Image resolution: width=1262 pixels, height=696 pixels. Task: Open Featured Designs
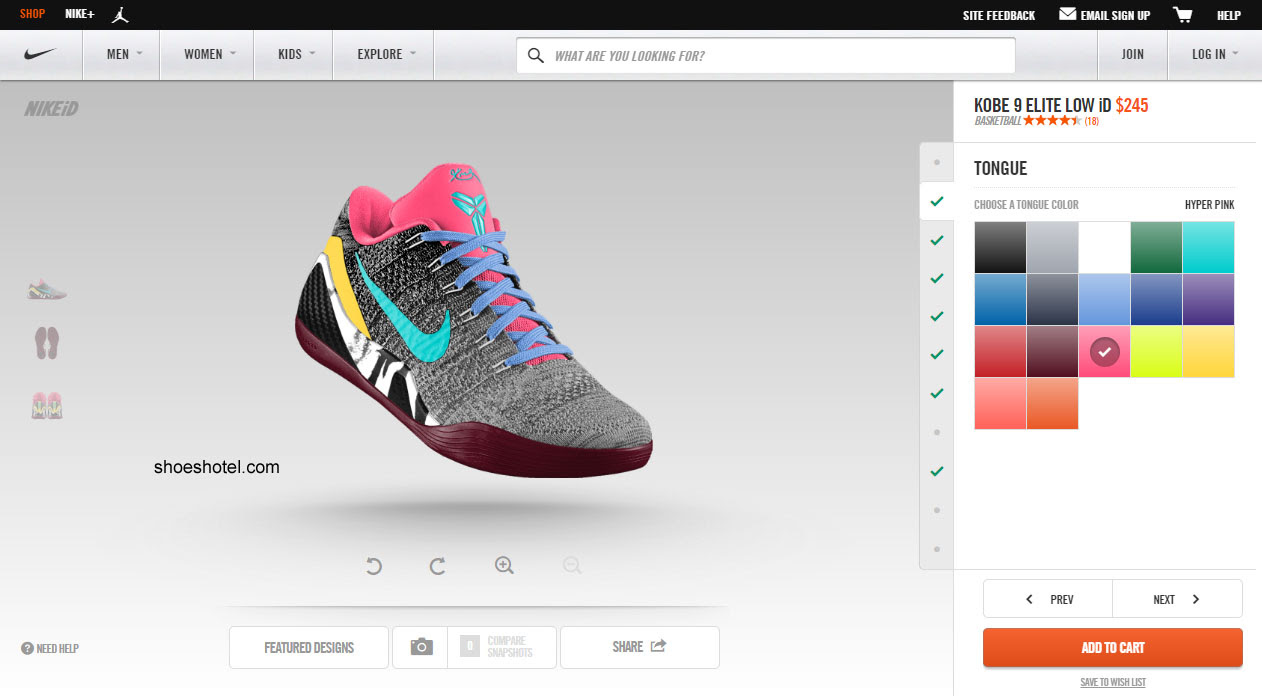(309, 647)
